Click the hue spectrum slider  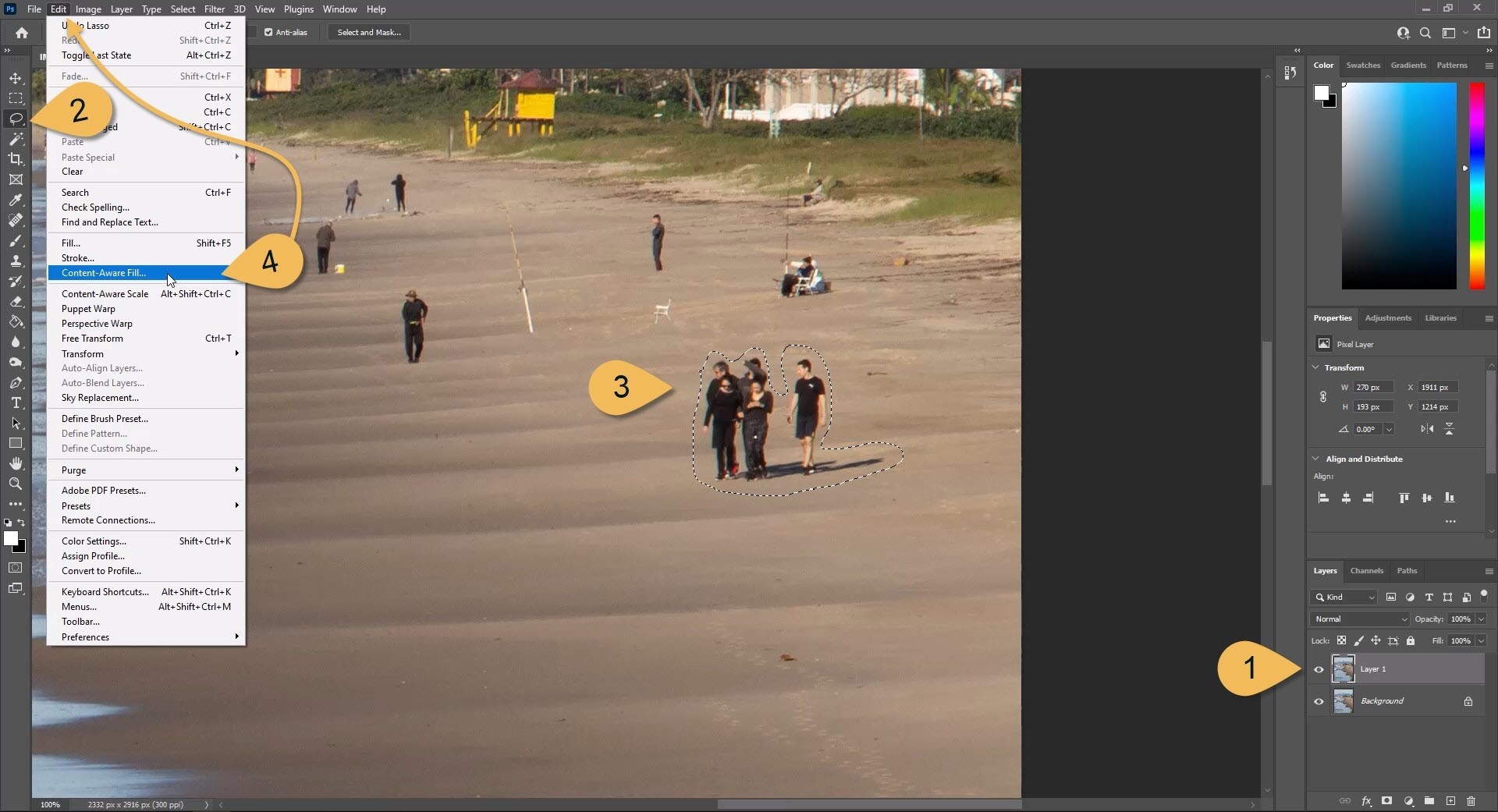pos(1477,186)
